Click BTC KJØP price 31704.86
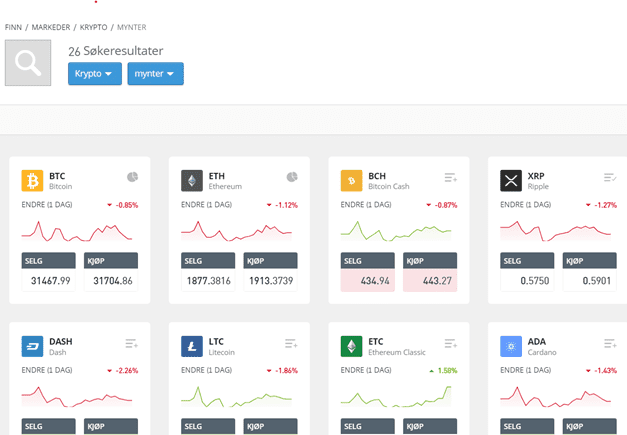The image size is (627, 435). tap(111, 281)
